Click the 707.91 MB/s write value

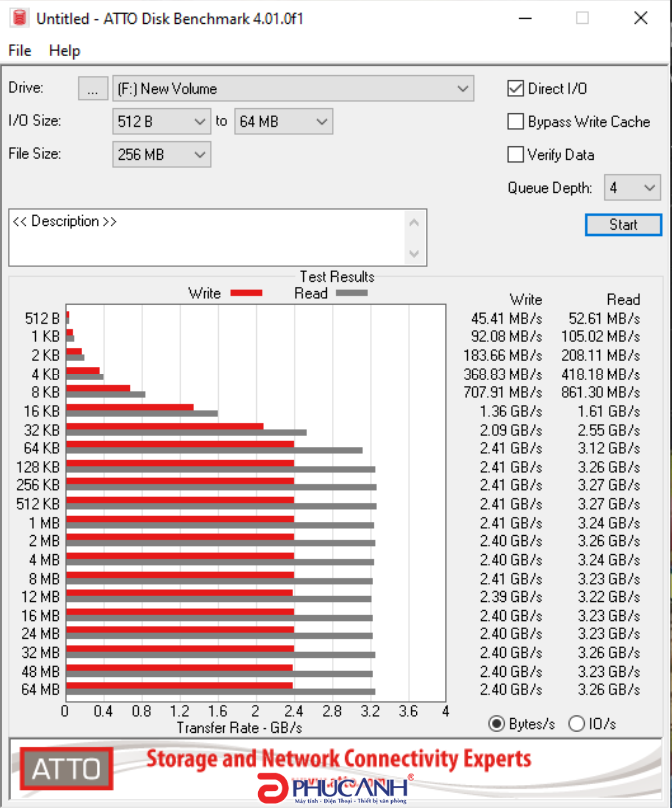click(x=502, y=393)
